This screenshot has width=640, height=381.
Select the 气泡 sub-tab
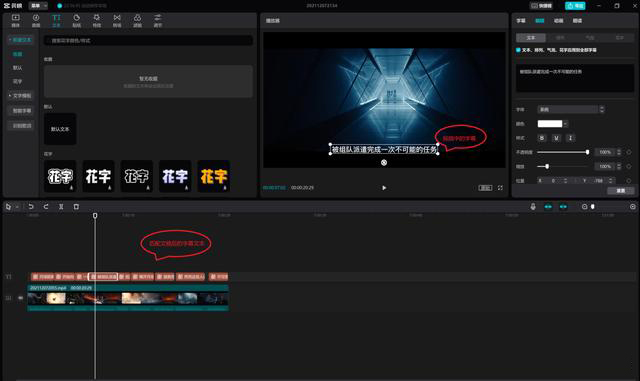tap(590, 38)
